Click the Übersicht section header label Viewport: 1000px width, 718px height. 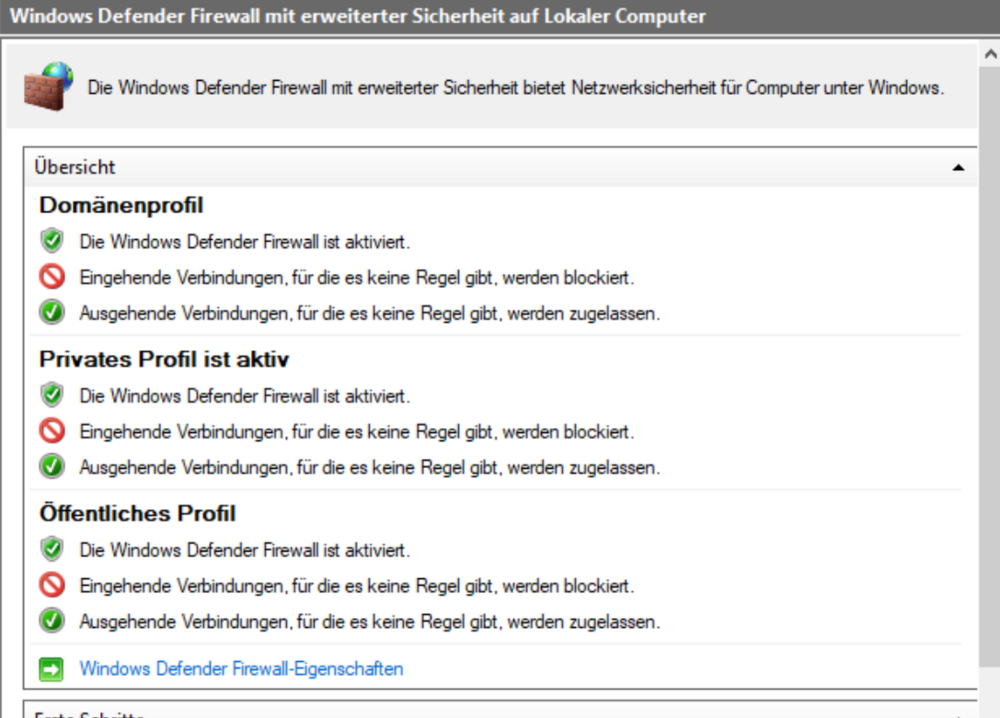75,167
